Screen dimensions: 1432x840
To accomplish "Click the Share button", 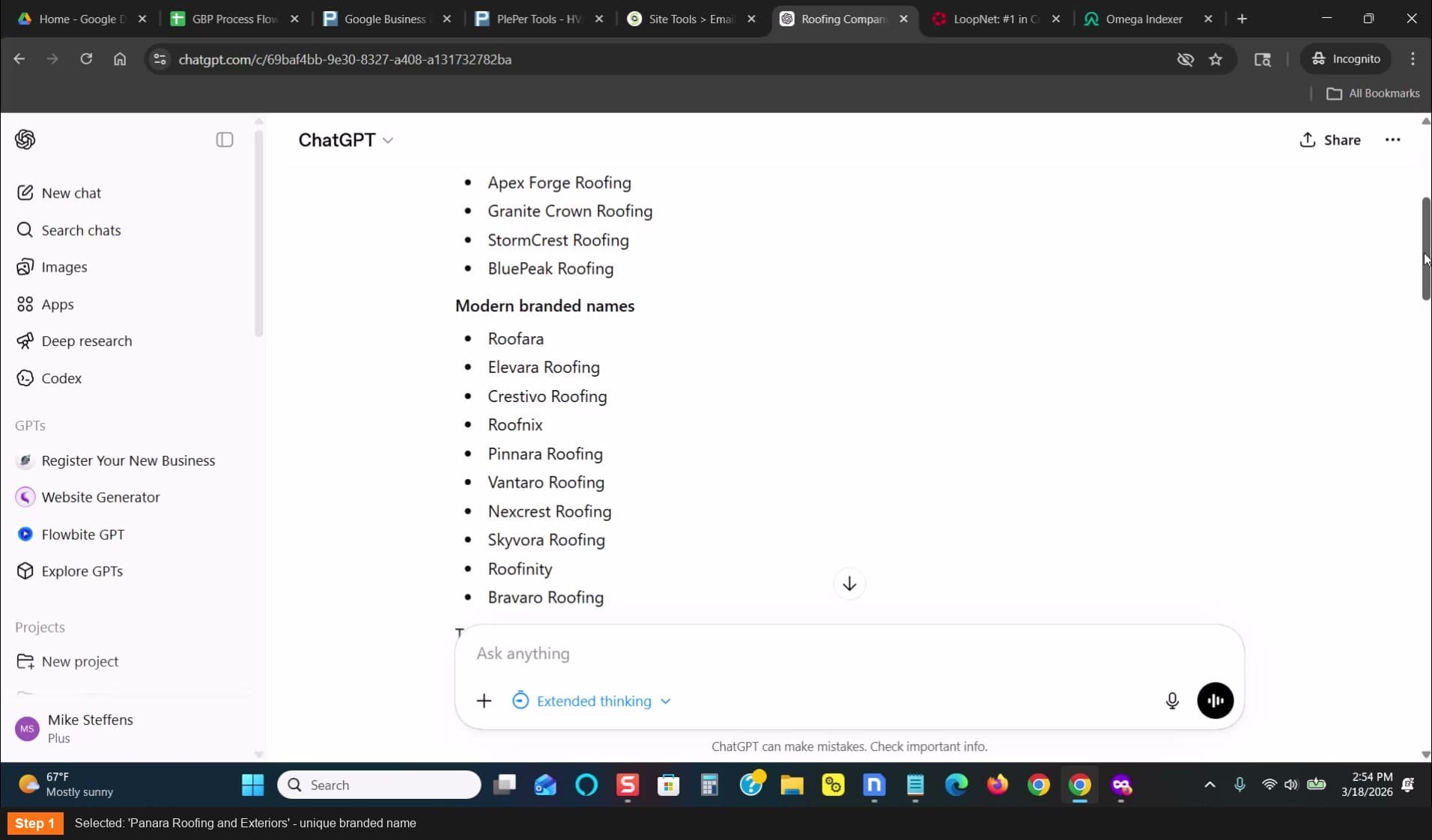I will pos(1330,140).
